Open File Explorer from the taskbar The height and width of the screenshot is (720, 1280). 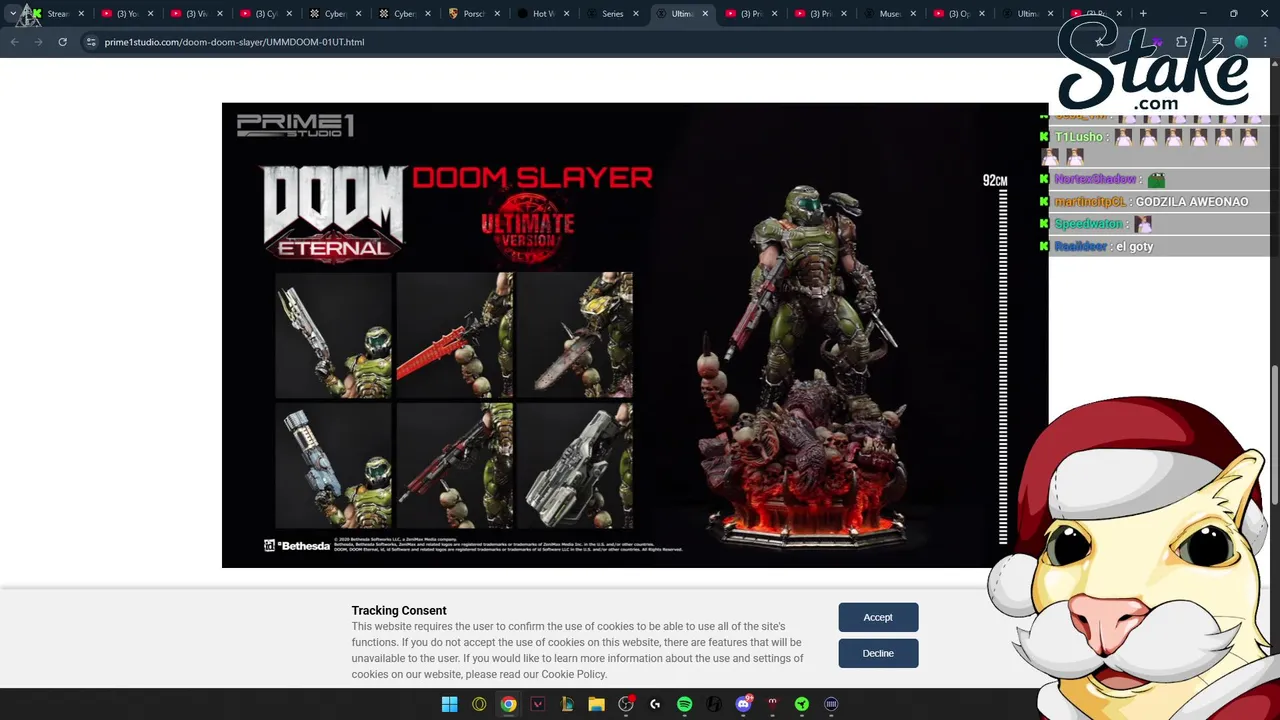coord(596,704)
